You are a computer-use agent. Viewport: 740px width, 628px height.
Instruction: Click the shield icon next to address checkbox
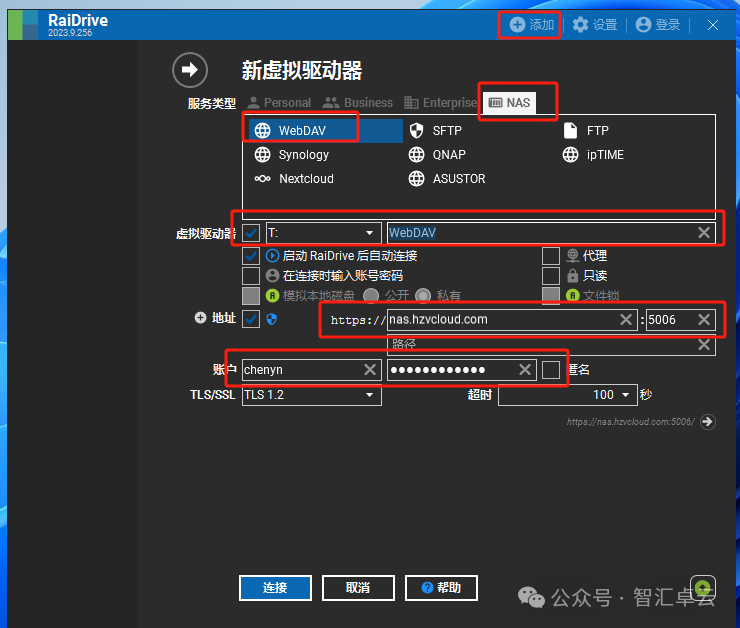click(271, 319)
